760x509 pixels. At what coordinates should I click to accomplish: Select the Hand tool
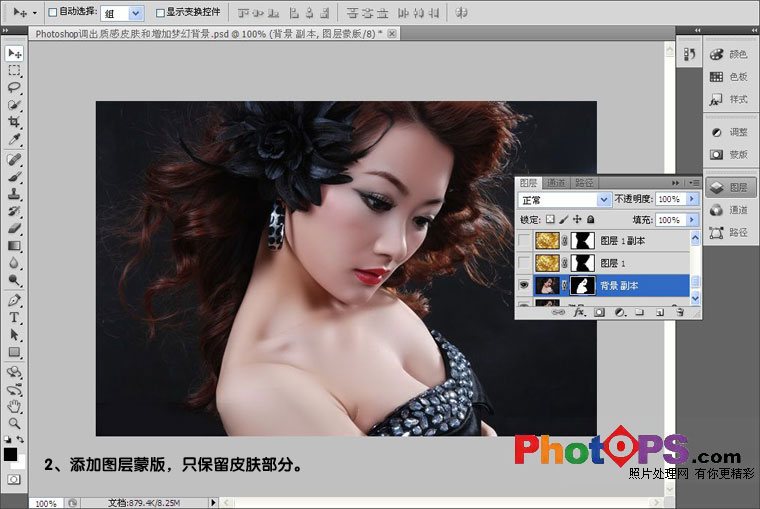tap(15, 406)
